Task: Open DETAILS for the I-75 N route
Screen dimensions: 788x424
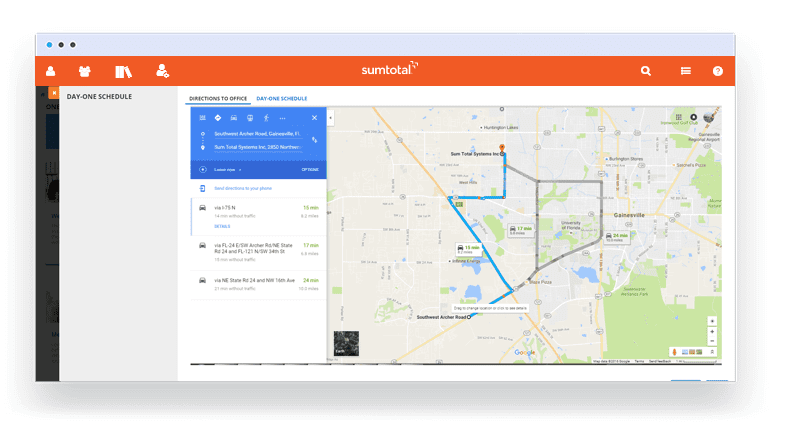Action: click(x=222, y=227)
